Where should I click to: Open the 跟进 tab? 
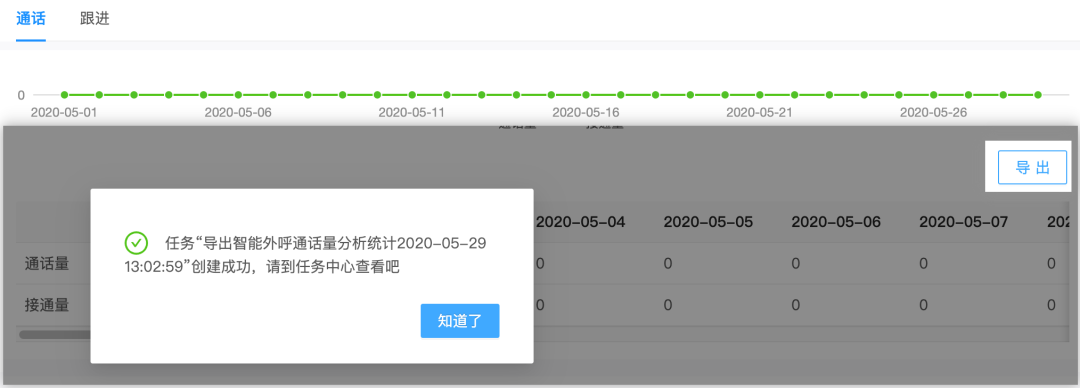pos(94,19)
